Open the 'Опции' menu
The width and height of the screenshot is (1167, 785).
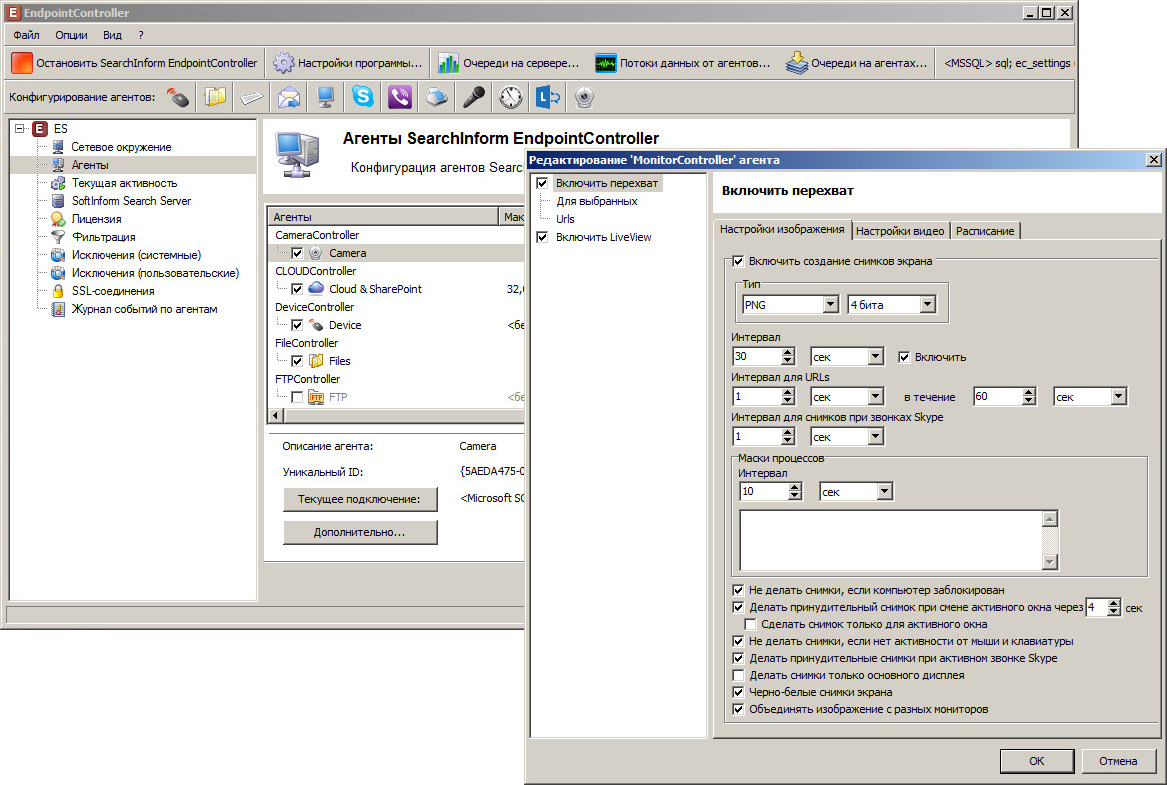pyautogui.click(x=71, y=35)
